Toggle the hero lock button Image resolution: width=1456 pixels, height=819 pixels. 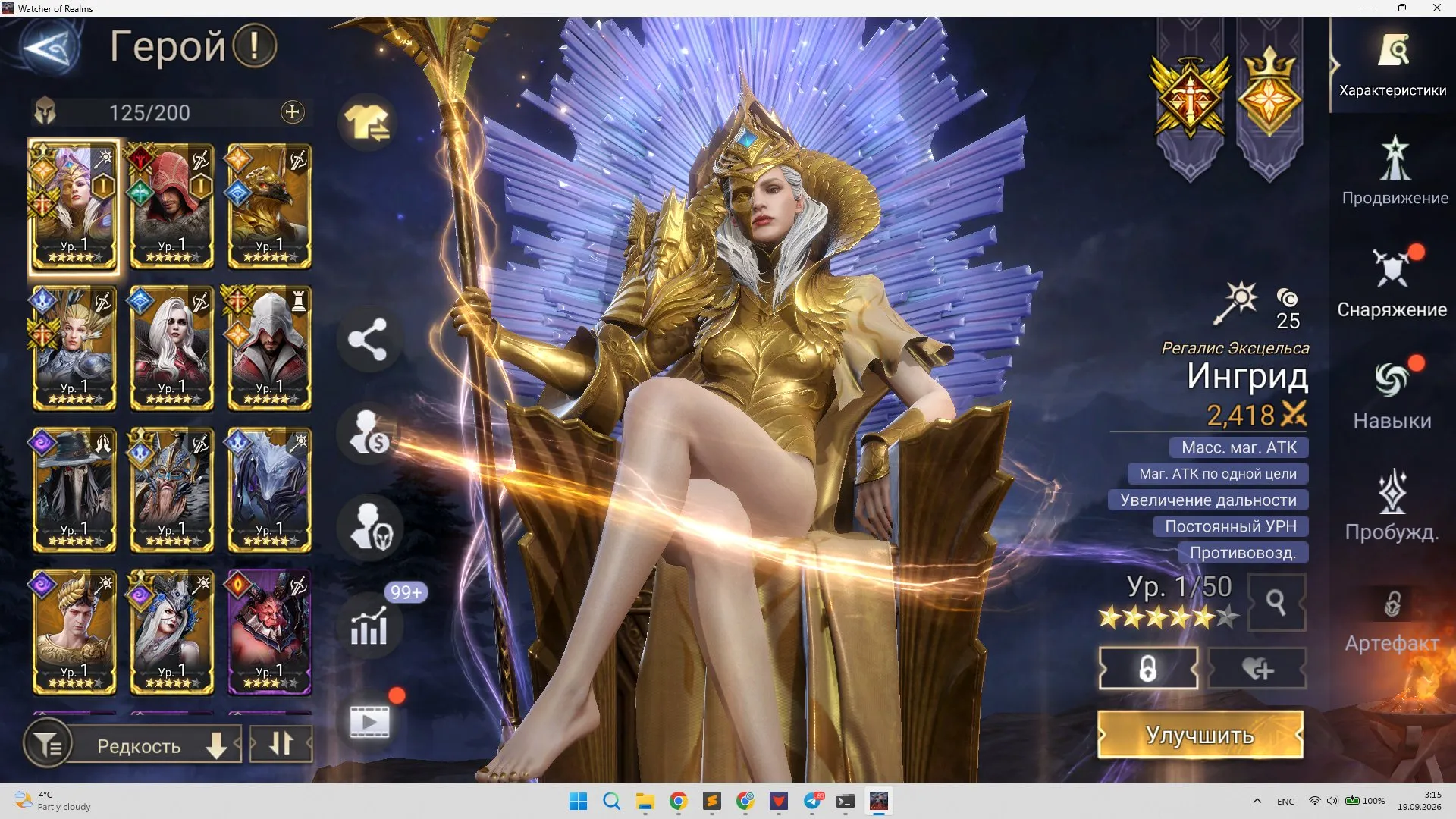(1148, 668)
